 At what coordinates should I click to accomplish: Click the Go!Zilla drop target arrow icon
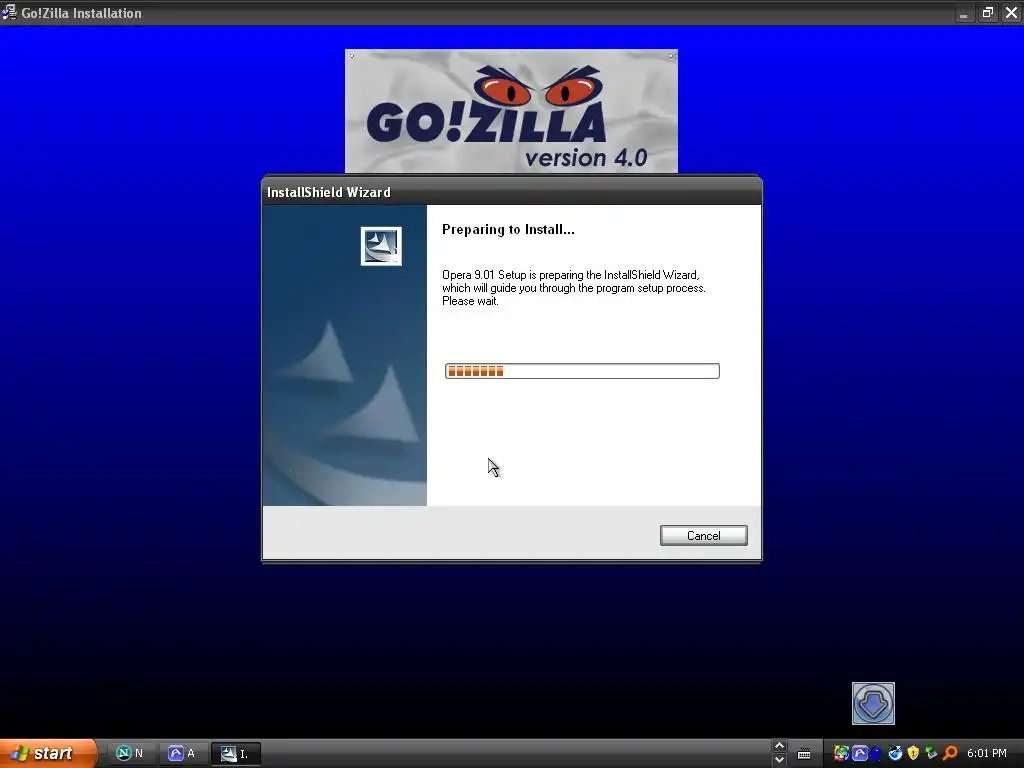[x=873, y=703]
